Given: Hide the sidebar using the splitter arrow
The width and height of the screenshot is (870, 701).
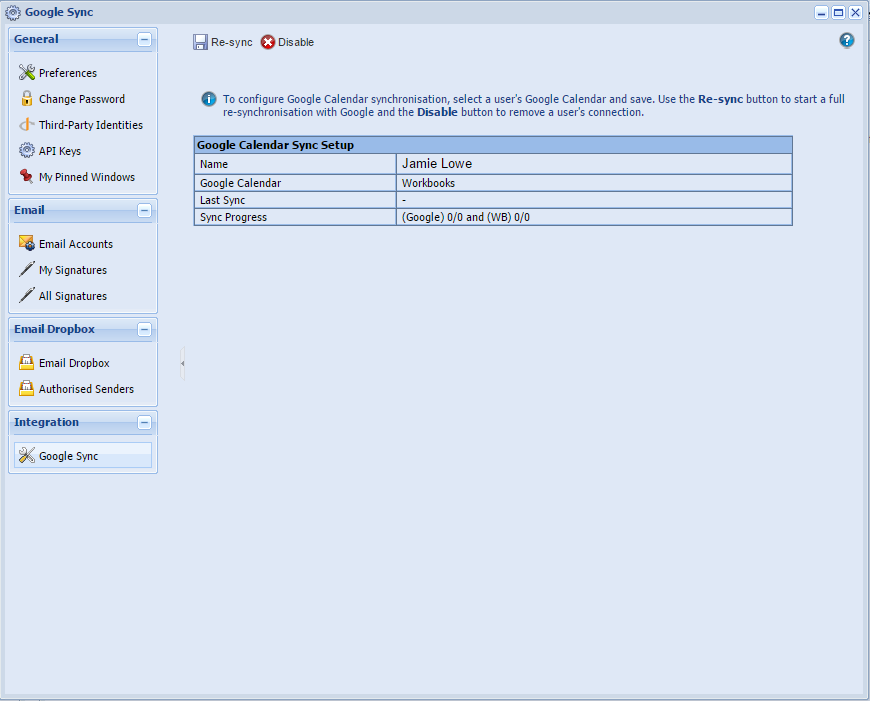Looking at the screenshot, I should [183, 364].
